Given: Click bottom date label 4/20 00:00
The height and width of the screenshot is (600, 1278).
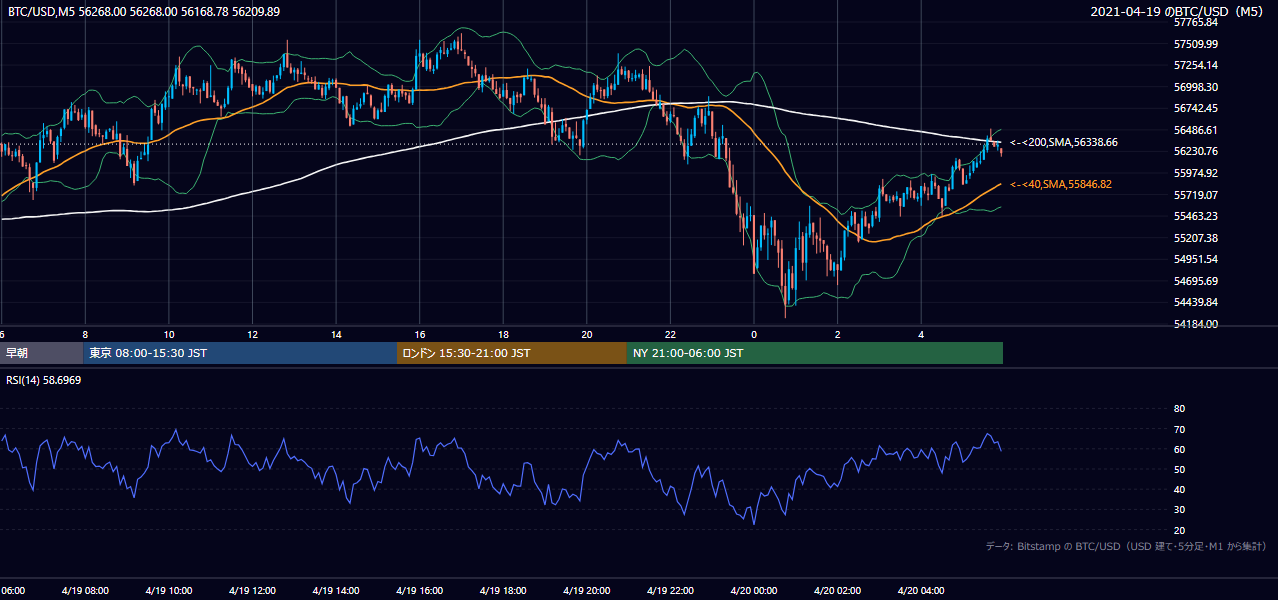Looking at the screenshot, I should coord(753,591).
